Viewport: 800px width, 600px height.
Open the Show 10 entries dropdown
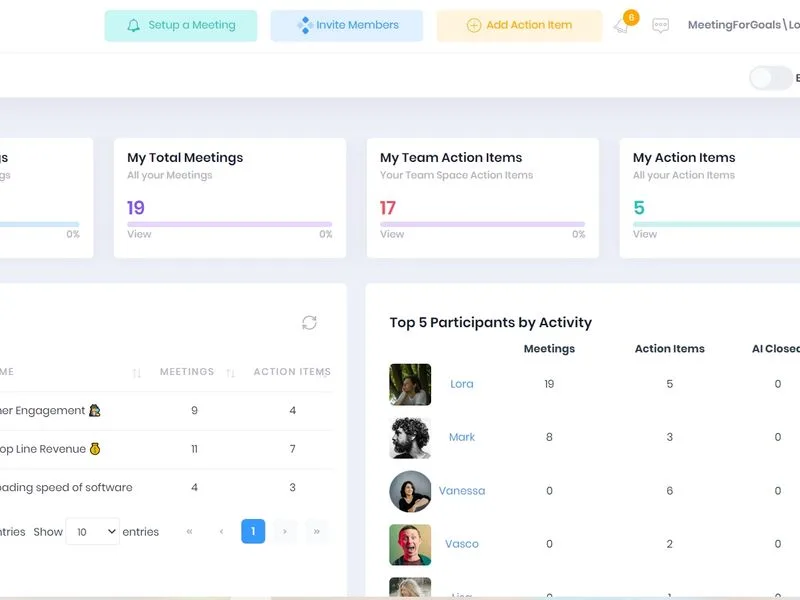93,532
